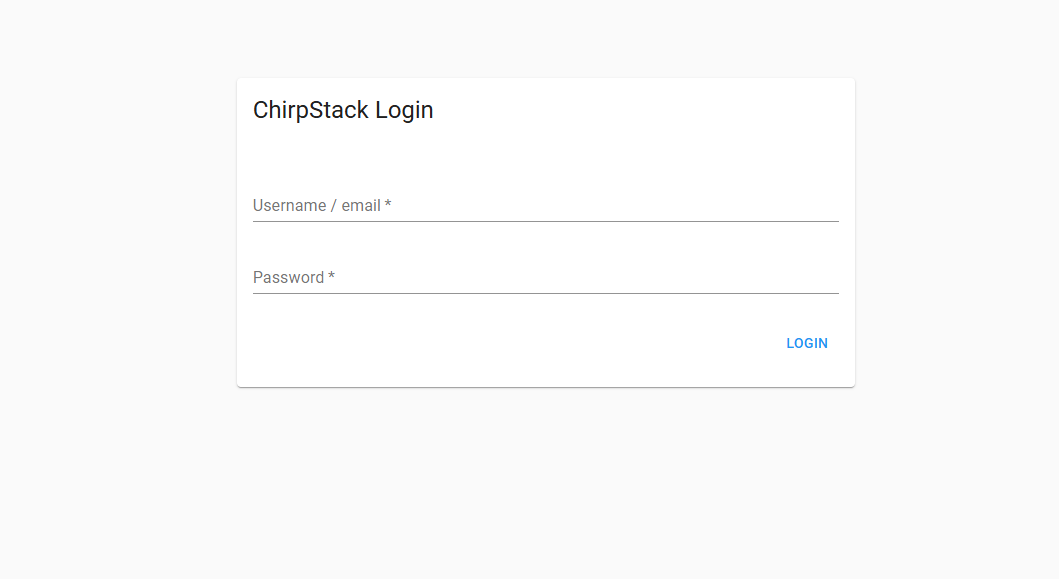Click the Username / email input field
Image resolution: width=1059 pixels, height=579 pixels.
pyautogui.click(x=545, y=206)
